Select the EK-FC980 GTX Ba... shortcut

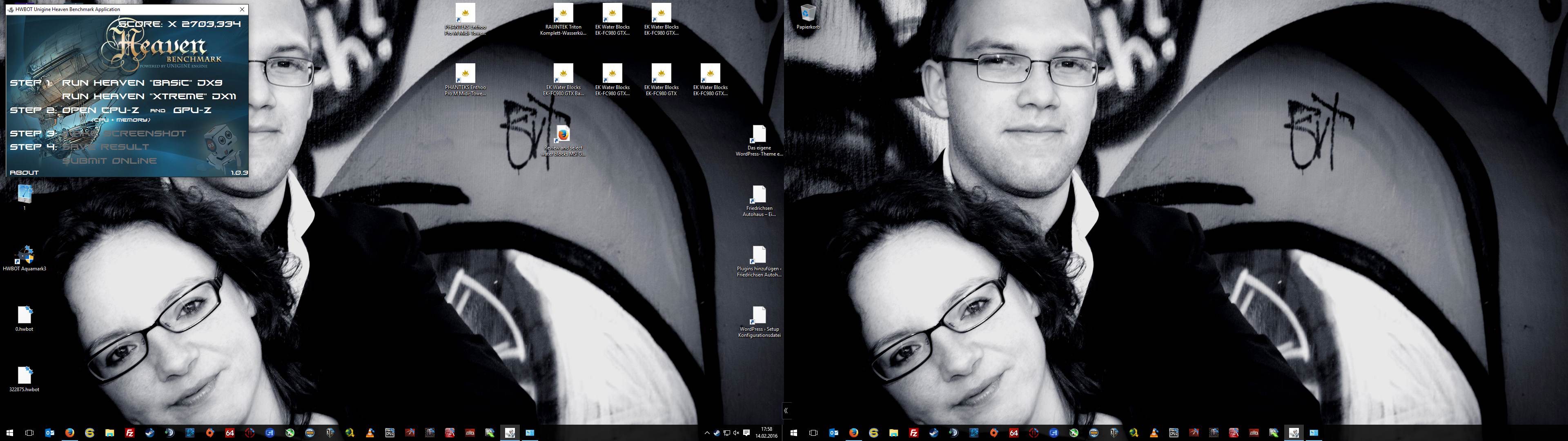click(x=563, y=80)
